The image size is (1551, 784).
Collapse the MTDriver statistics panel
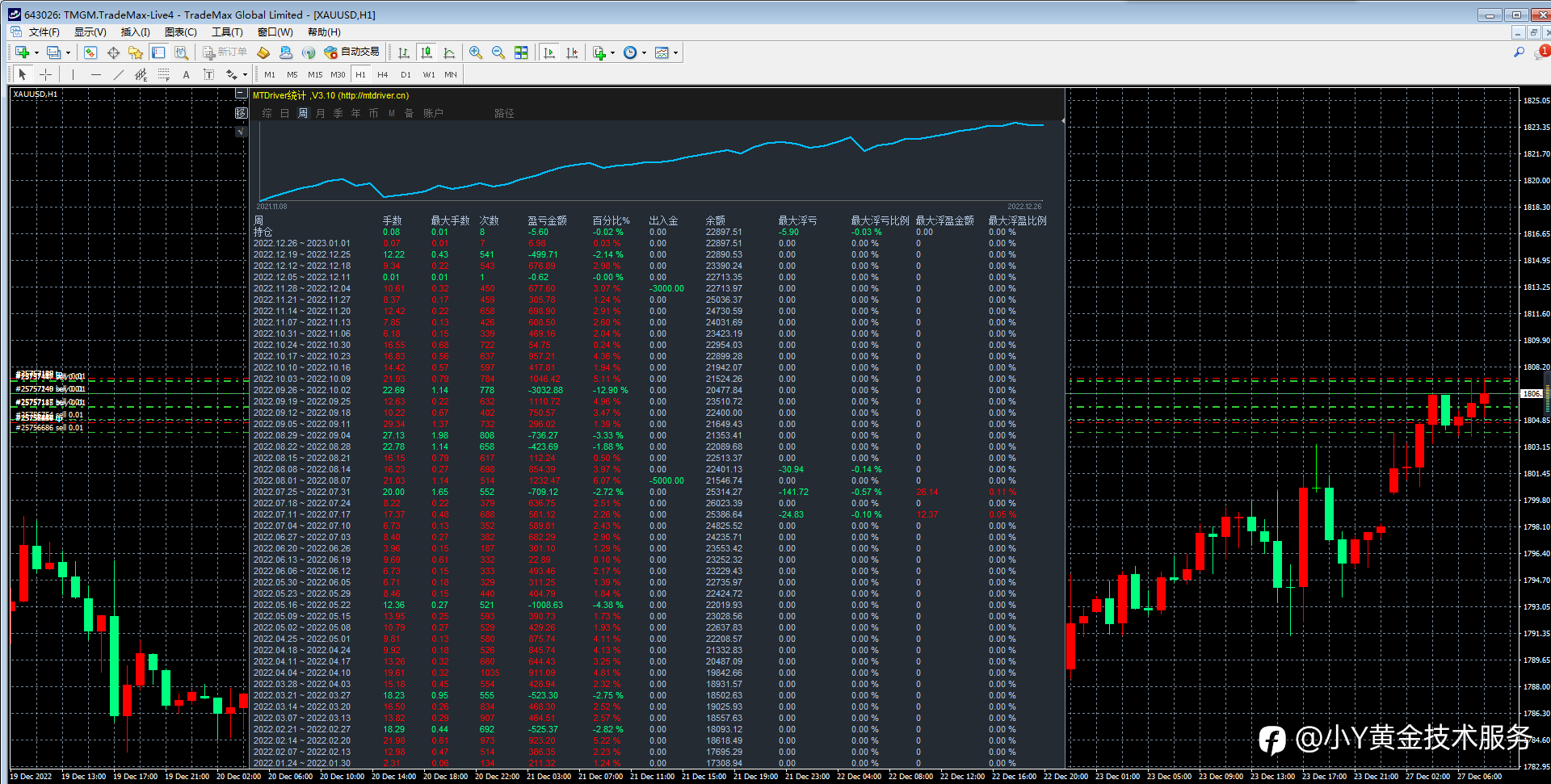point(241,94)
